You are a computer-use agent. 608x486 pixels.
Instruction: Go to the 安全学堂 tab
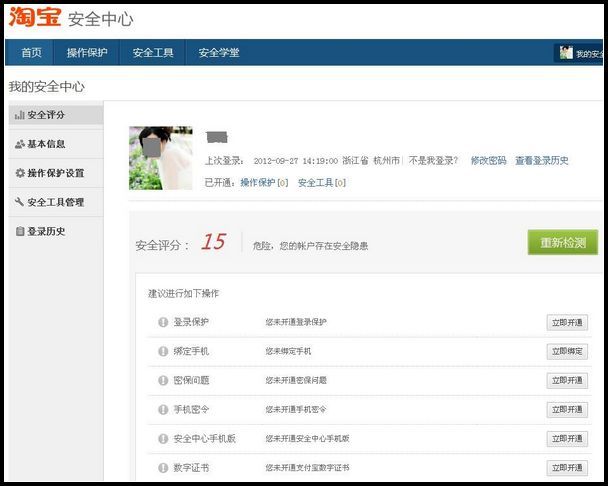click(x=219, y=53)
